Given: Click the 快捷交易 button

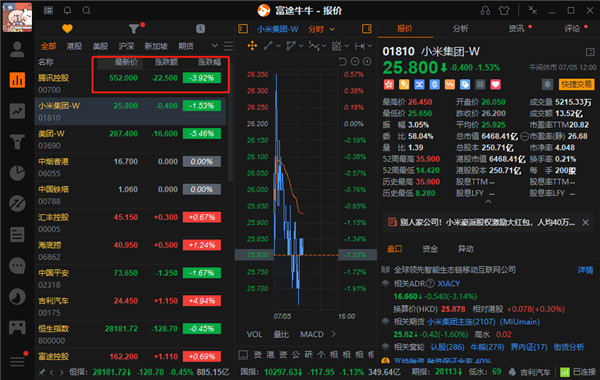Looking at the screenshot, I should tap(576, 84).
